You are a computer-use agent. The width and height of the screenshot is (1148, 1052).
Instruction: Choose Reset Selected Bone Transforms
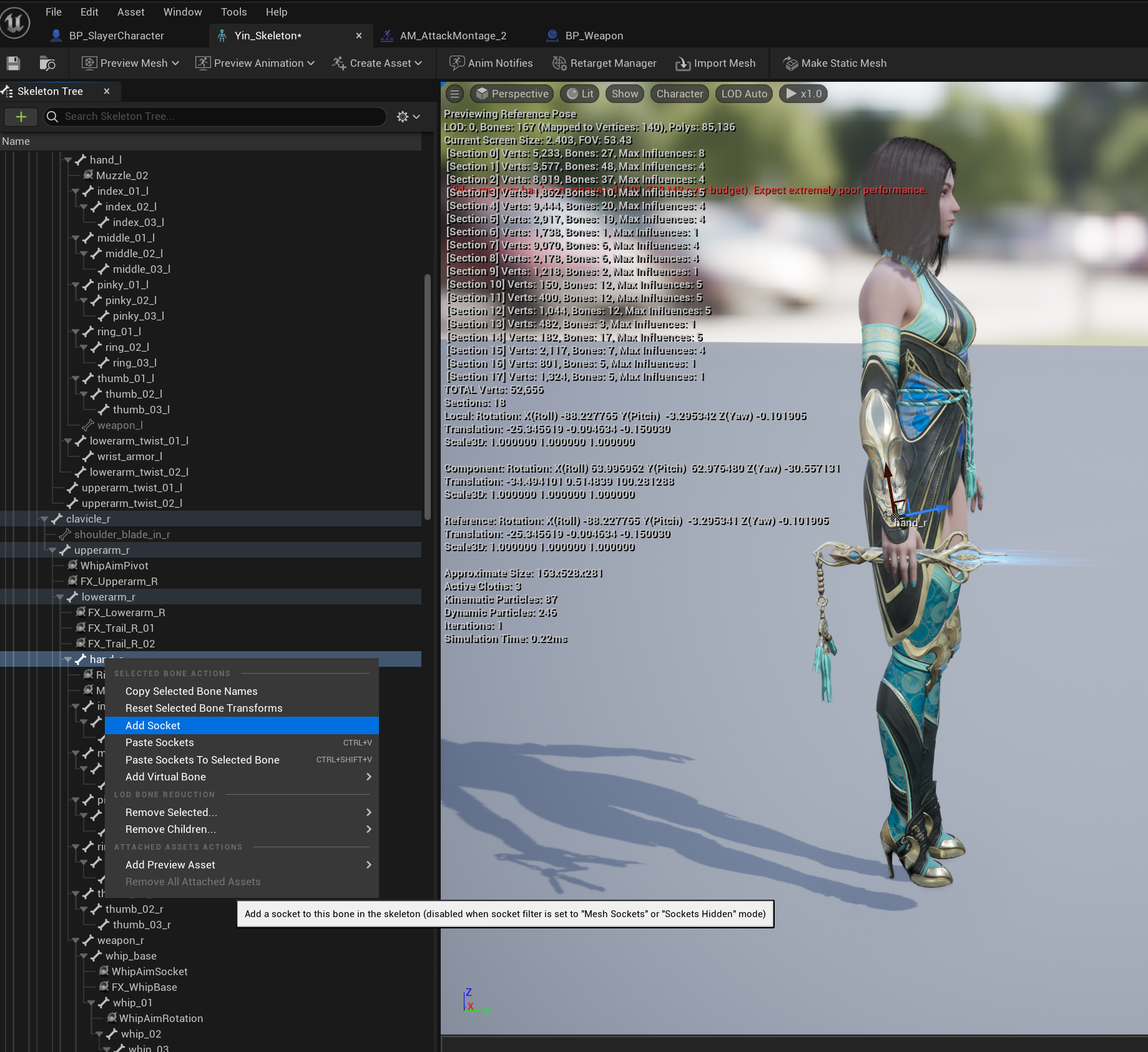click(x=242, y=708)
